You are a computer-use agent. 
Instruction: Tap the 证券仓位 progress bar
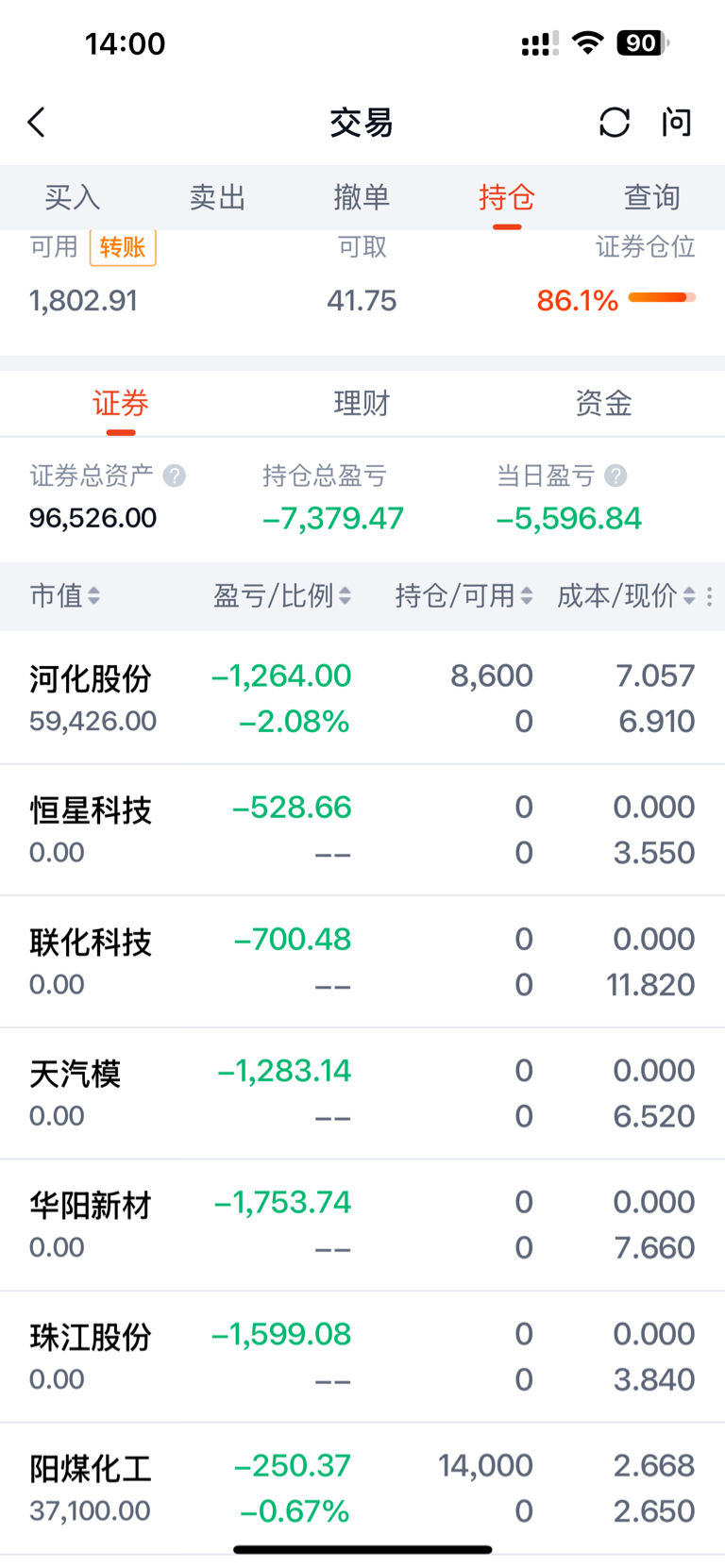tap(662, 298)
